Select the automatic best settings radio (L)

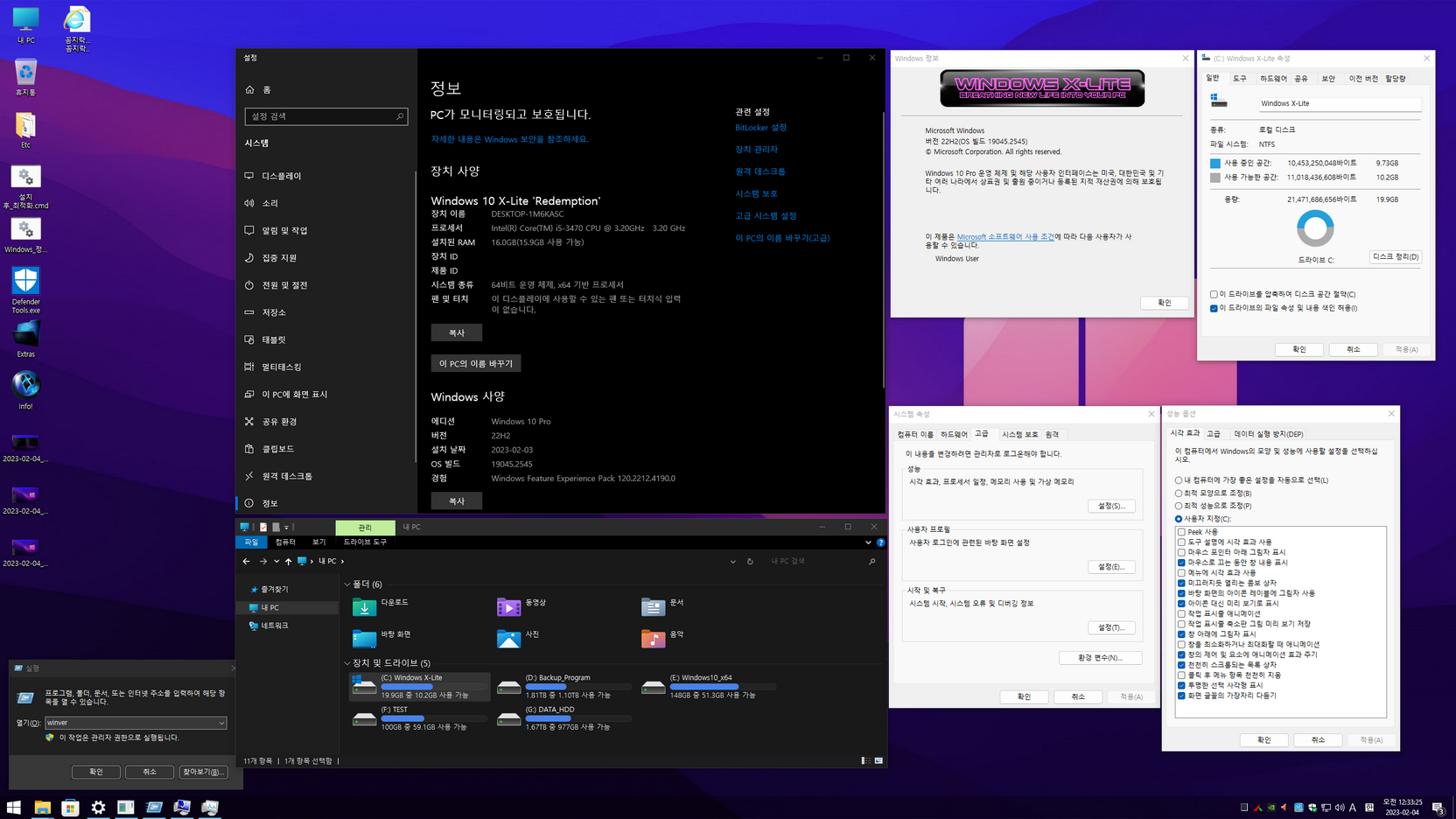[1179, 480]
